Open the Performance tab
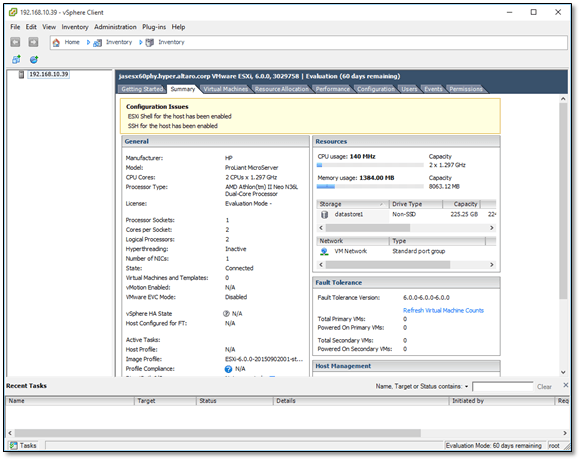The width and height of the screenshot is (581, 461). pyautogui.click(x=333, y=89)
